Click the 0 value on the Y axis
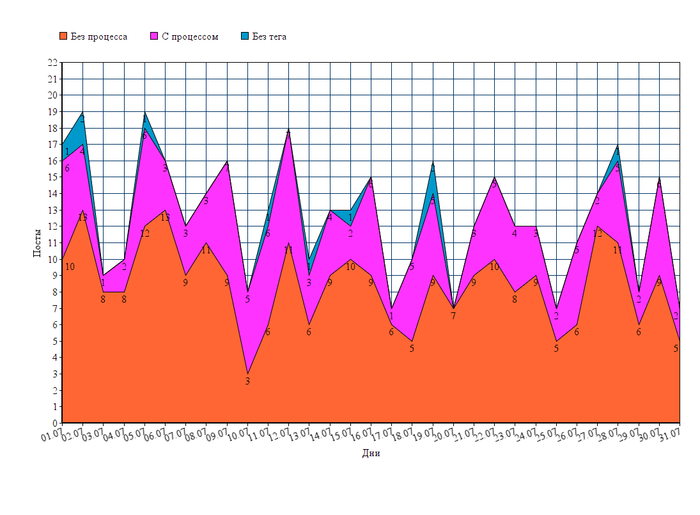 (x=55, y=423)
